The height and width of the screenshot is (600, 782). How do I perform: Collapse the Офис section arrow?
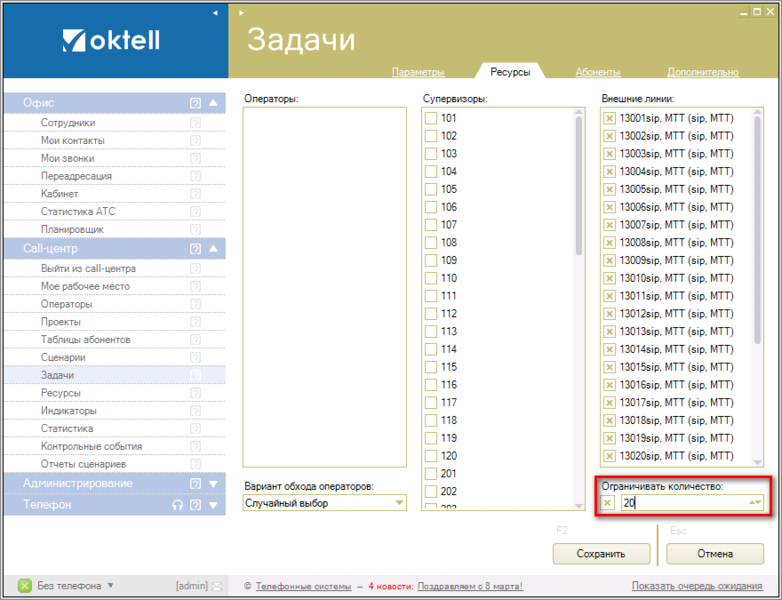(x=213, y=103)
